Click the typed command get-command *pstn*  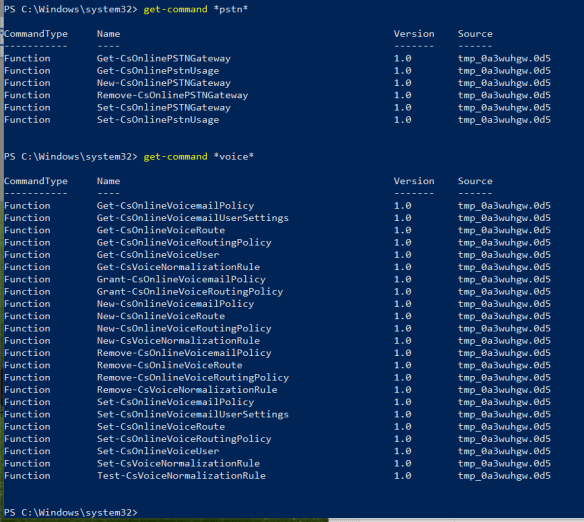pyautogui.click(x=196, y=9)
